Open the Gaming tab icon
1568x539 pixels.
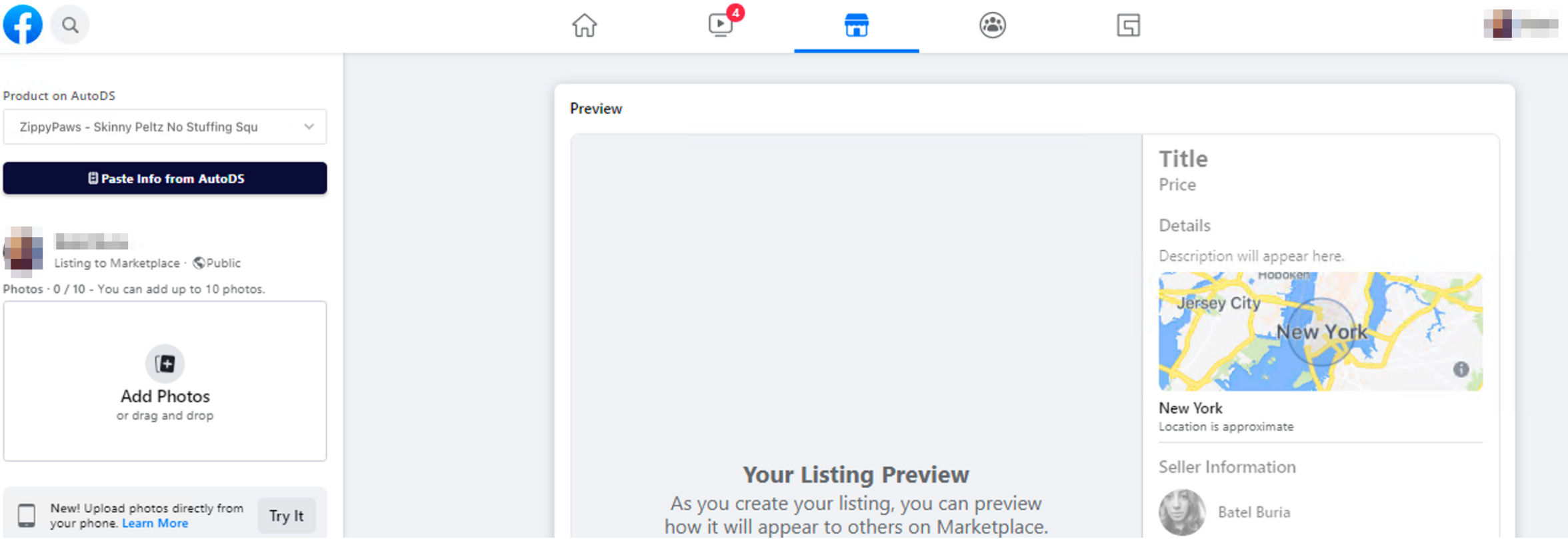coord(1129,25)
